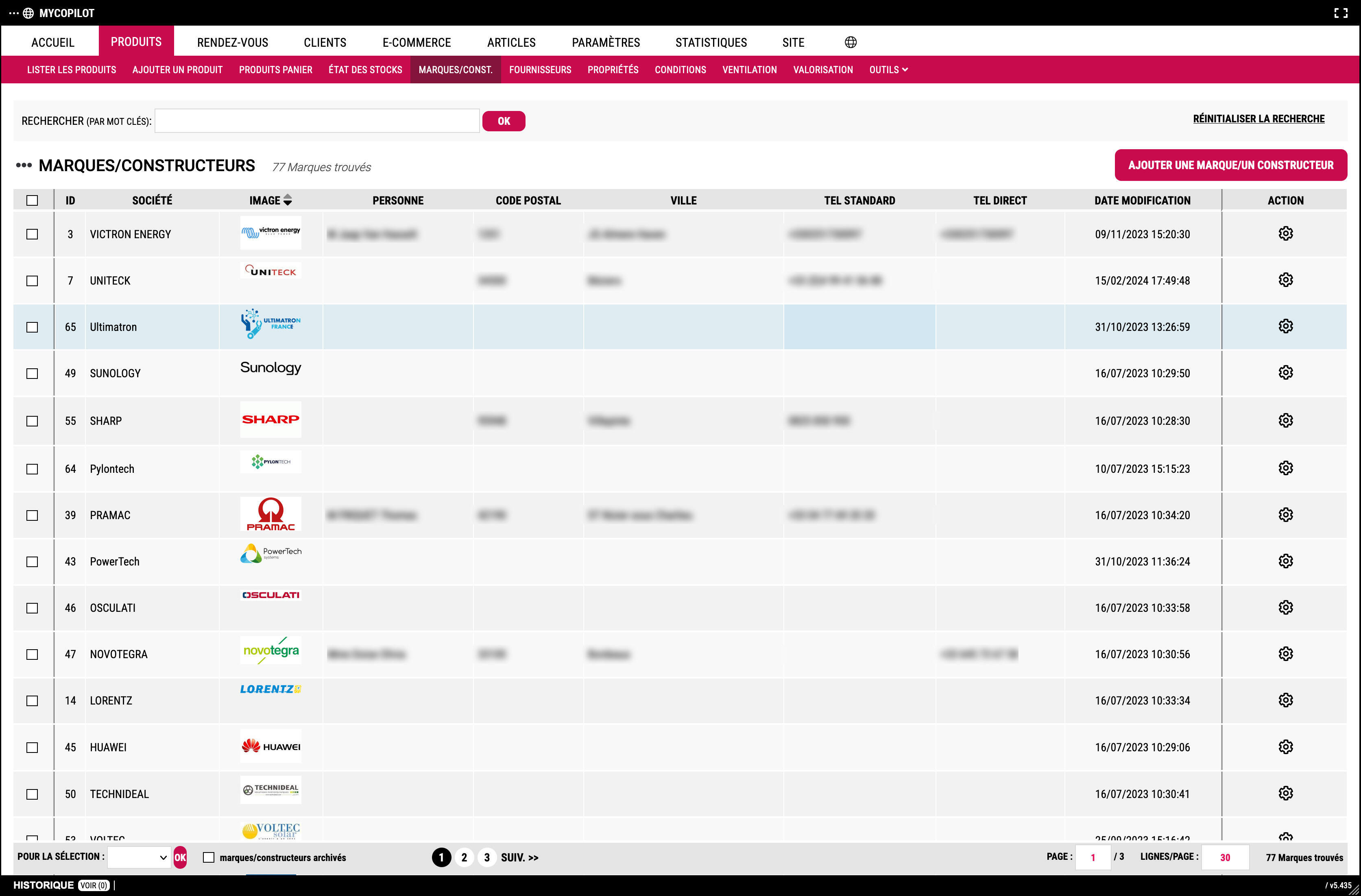
Task: Check the VICTRON ENERGY row checkbox
Action: coord(32,234)
